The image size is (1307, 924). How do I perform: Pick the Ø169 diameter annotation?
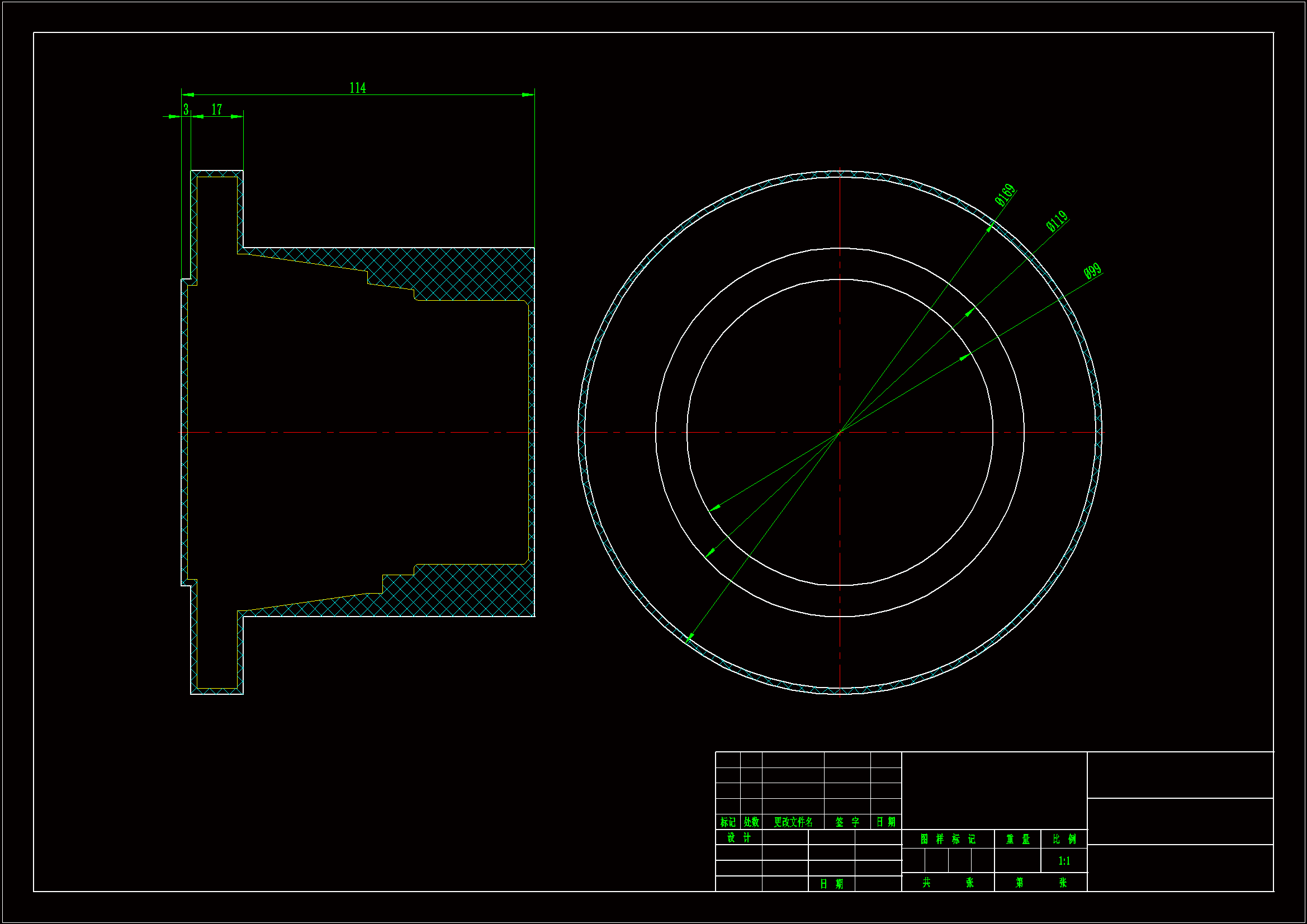[x=1005, y=195]
